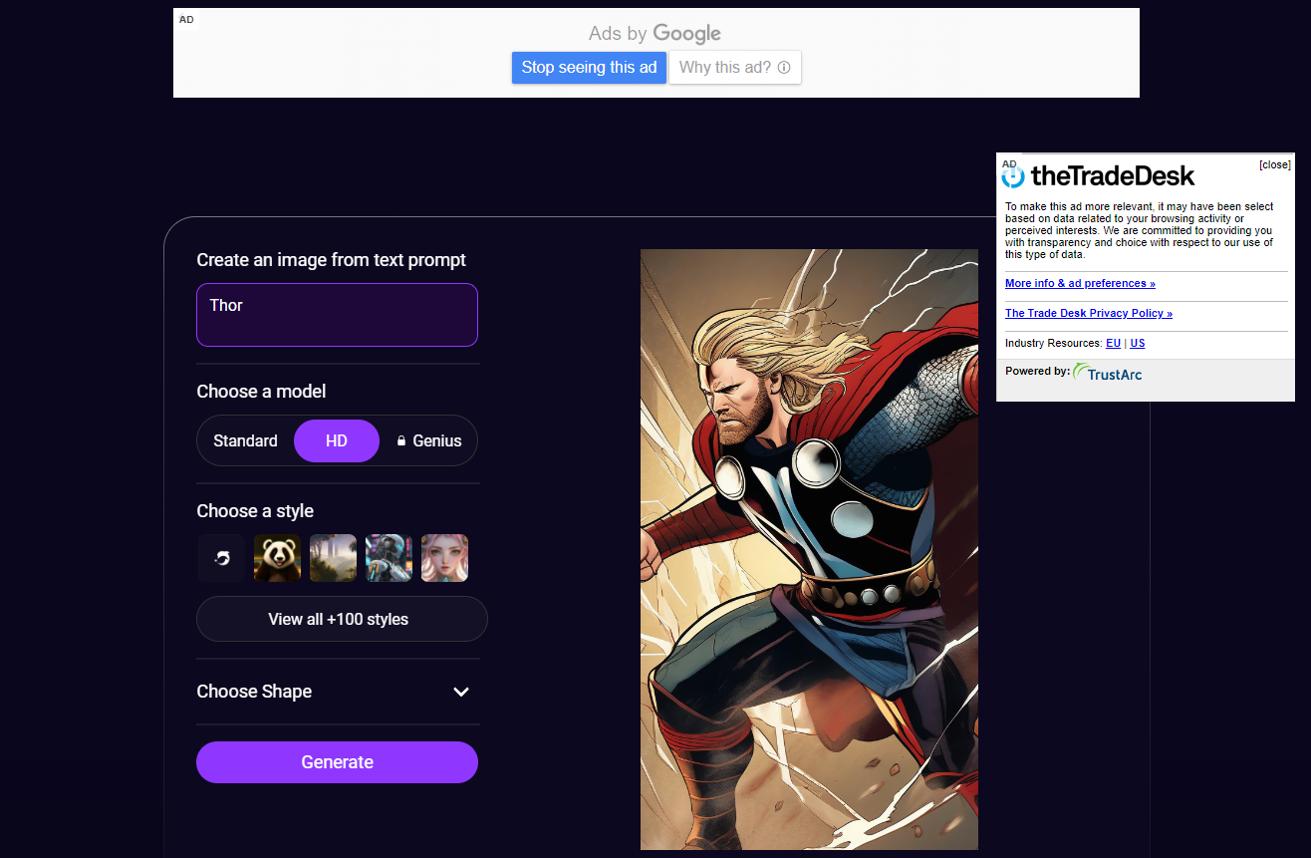The width and height of the screenshot is (1311, 858).
Task: Choose the panda photo style thumbnail
Action: click(x=277, y=558)
